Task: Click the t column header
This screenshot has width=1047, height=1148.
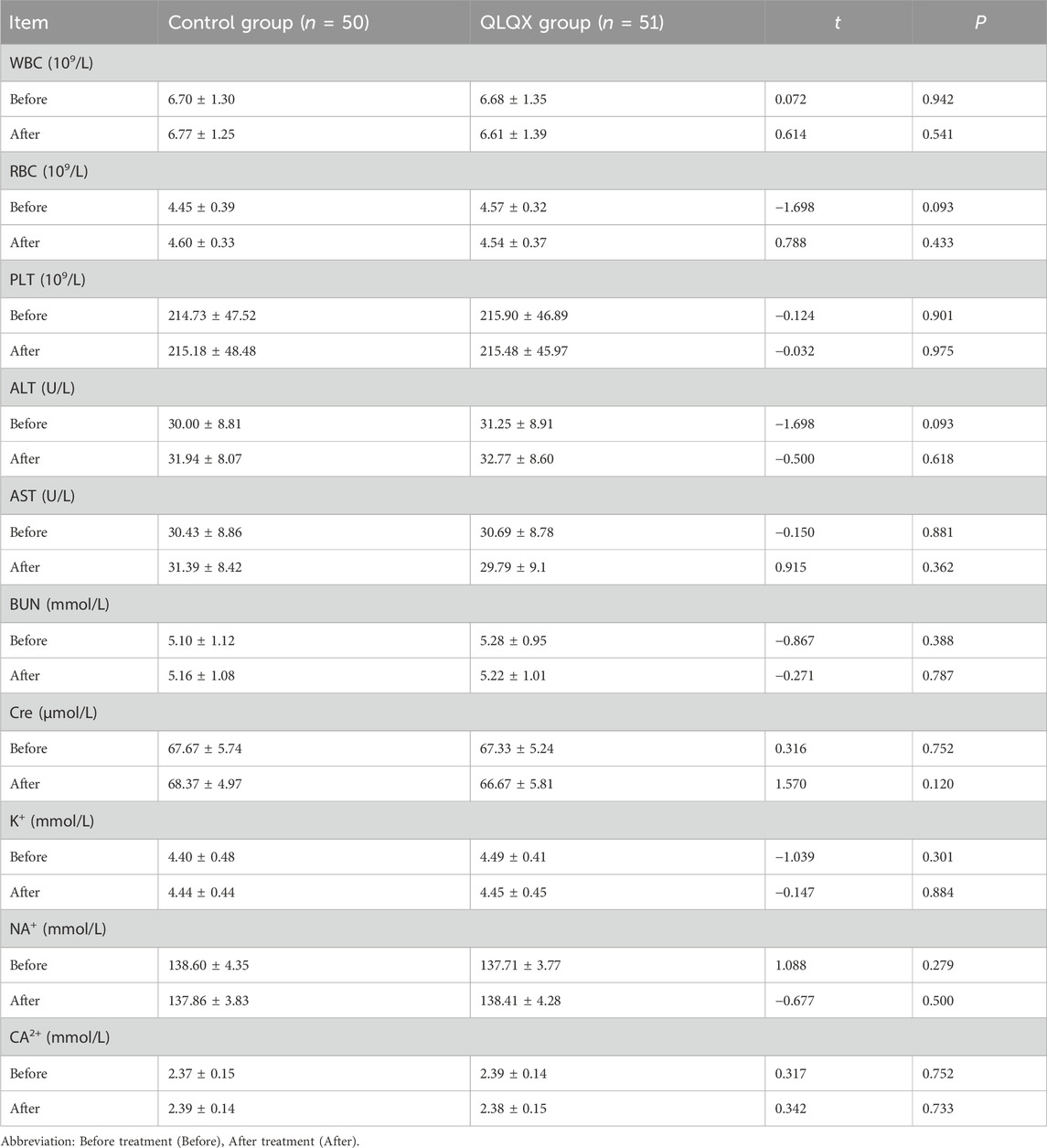Action: point(839,22)
